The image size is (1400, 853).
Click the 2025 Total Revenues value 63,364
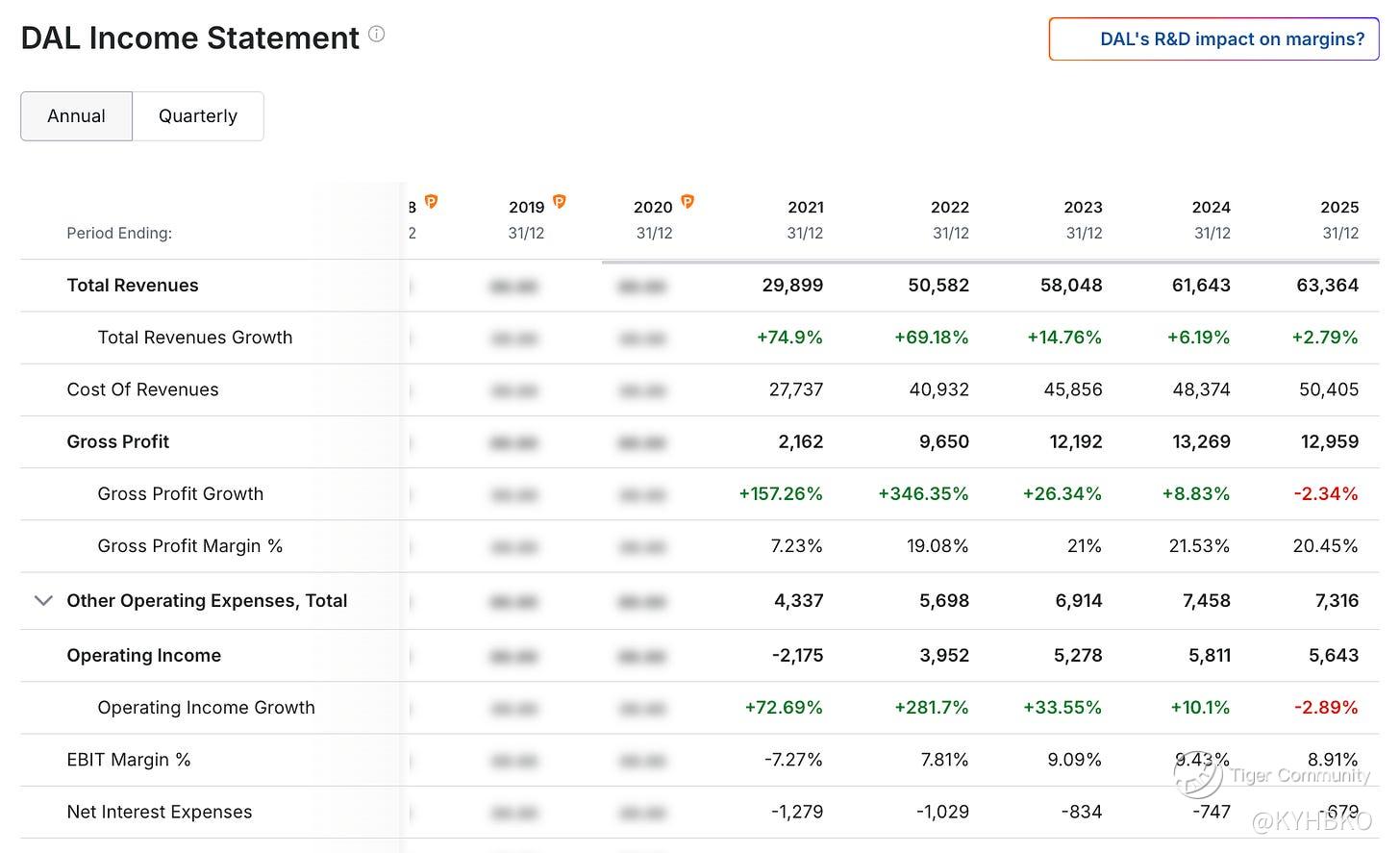point(1327,286)
